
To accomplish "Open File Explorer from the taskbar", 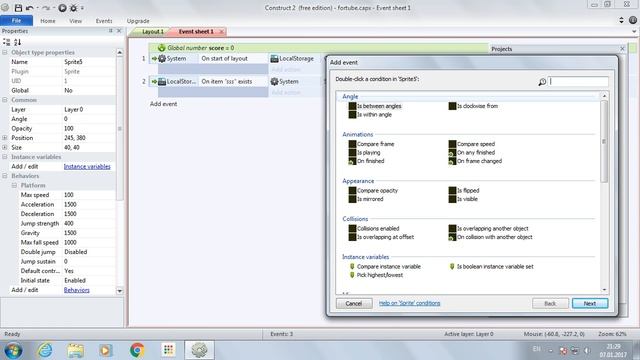I will [76, 350].
